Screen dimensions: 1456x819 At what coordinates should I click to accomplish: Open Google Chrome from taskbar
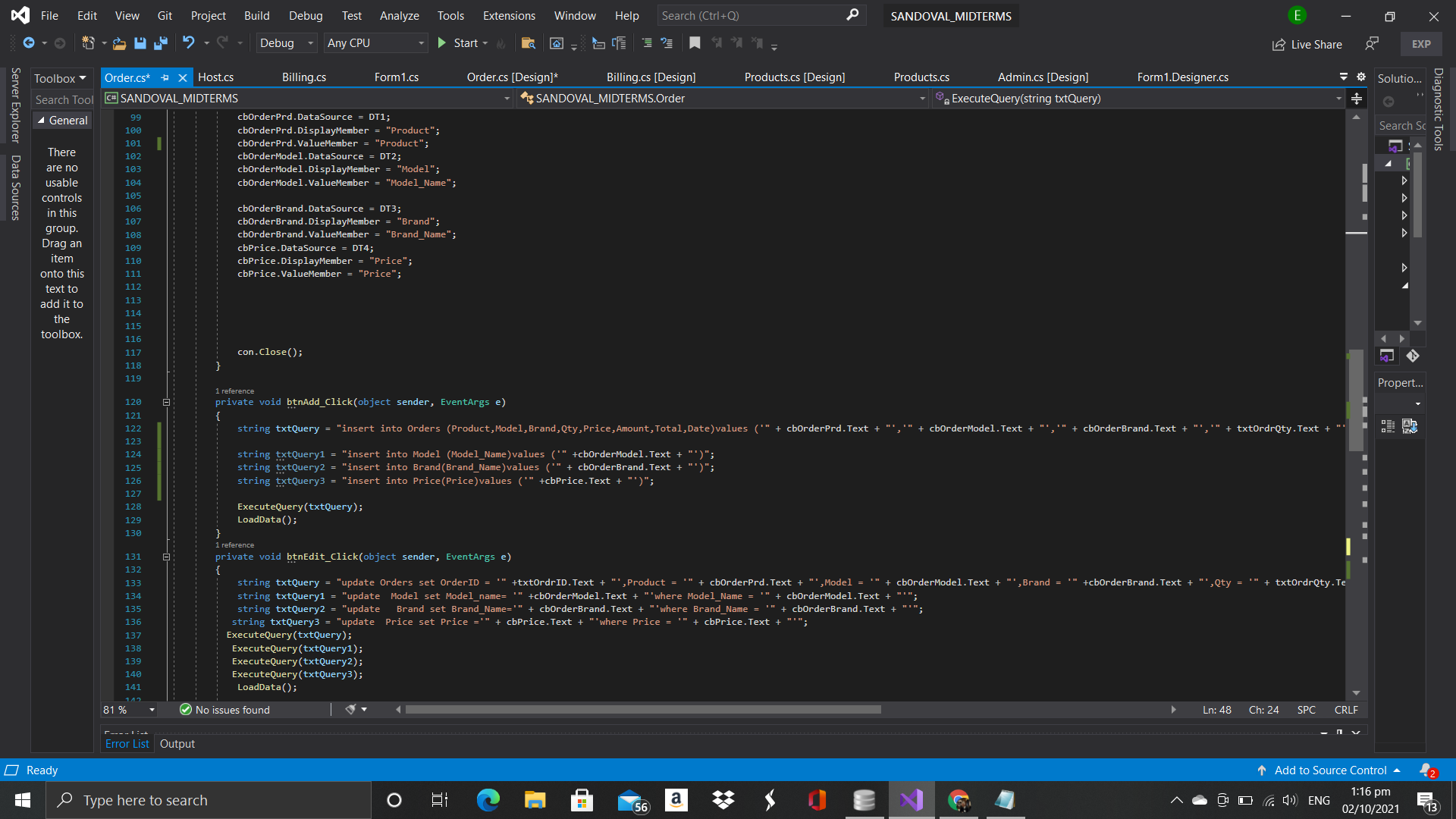(x=959, y=800)
